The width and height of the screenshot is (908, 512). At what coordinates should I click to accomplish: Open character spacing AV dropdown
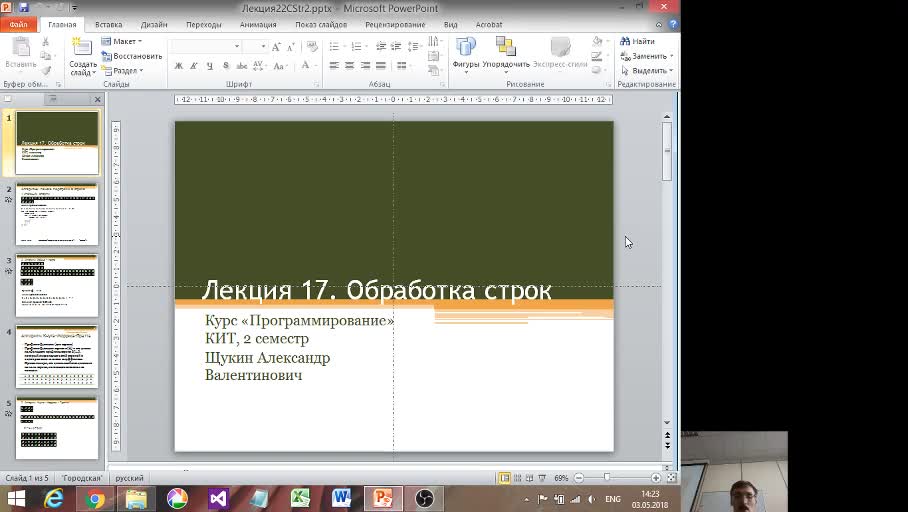(259, 66)
